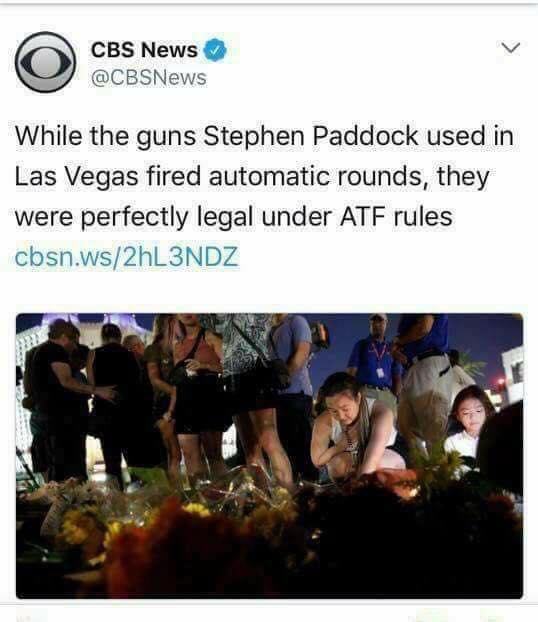Tap the tweet line about Las Vegas
Viewport: 538px width, 622px height.
[x=252, y=176]
